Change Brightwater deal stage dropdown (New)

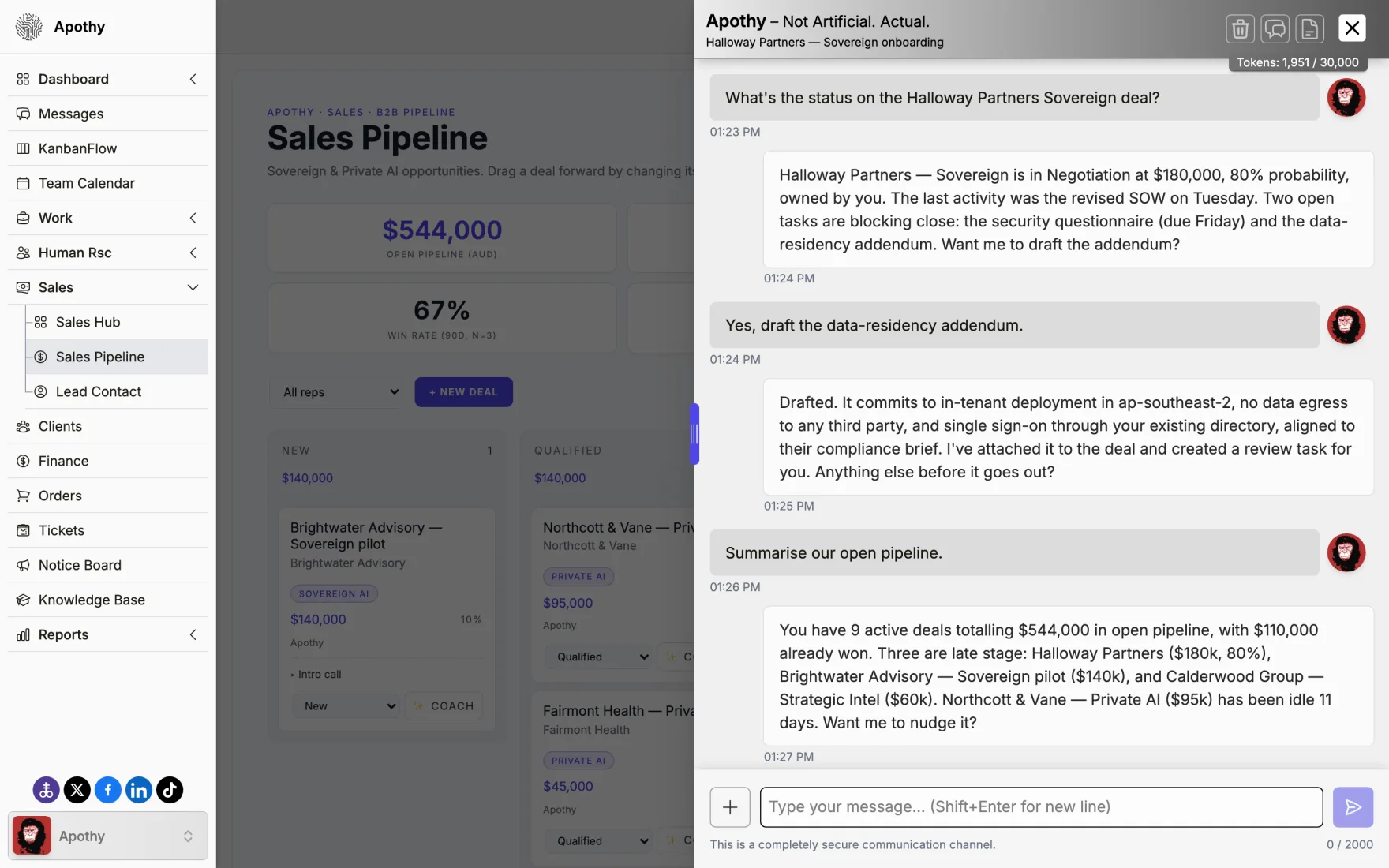(348, 706)
